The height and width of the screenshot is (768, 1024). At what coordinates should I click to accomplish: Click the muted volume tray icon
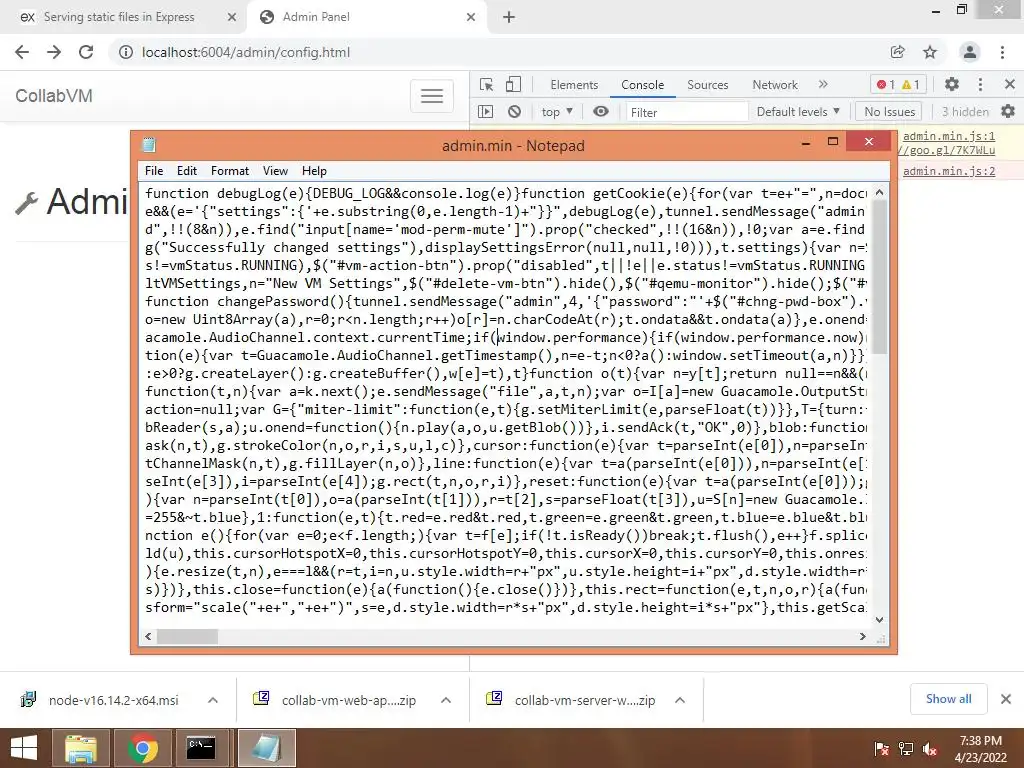[x=930, y=748]
